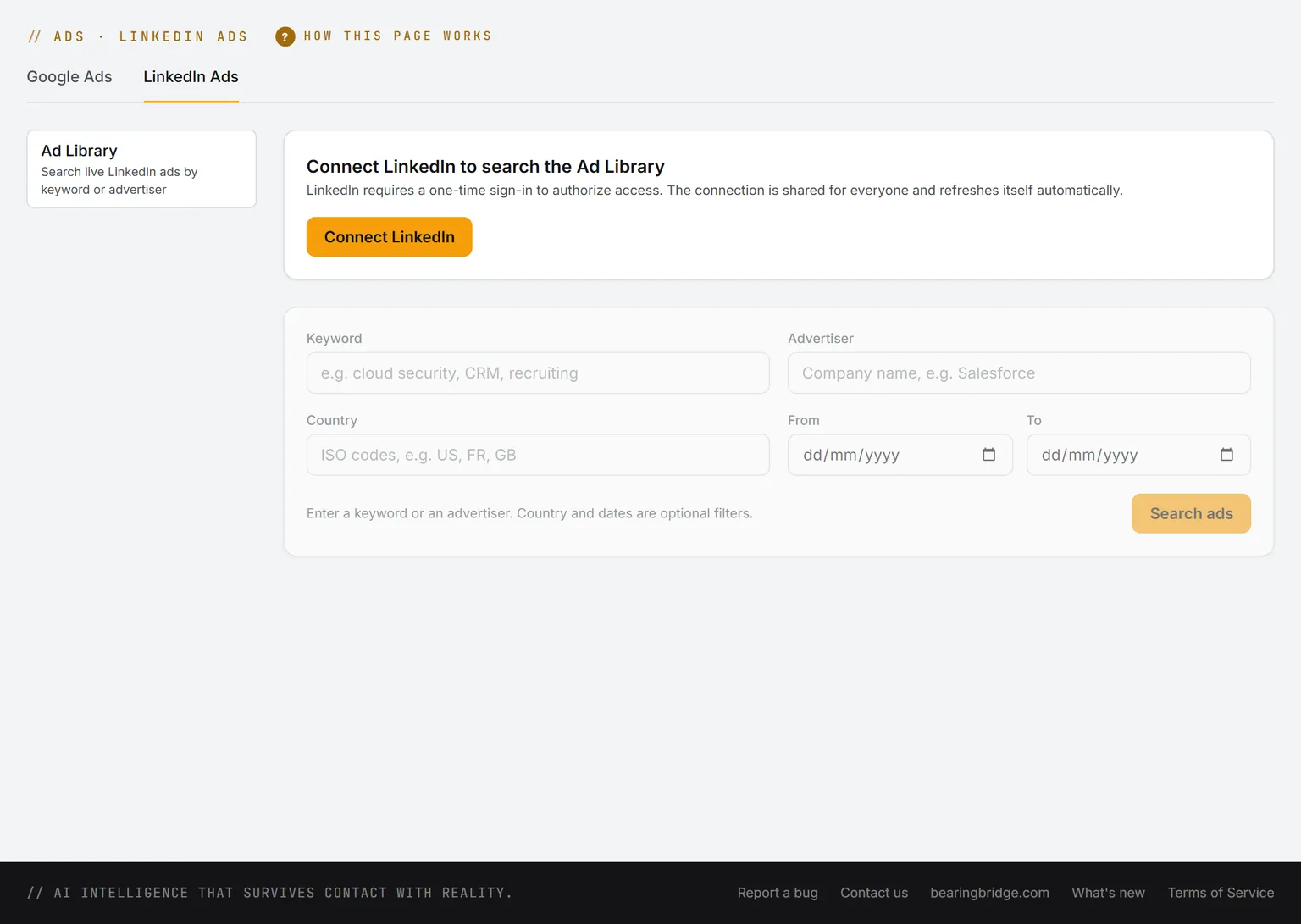The image size is (1301, 924).
Task: Click the '// ADS · LINKEDIN ADS' breadcrumb text
Action: (x=137, y=36)
